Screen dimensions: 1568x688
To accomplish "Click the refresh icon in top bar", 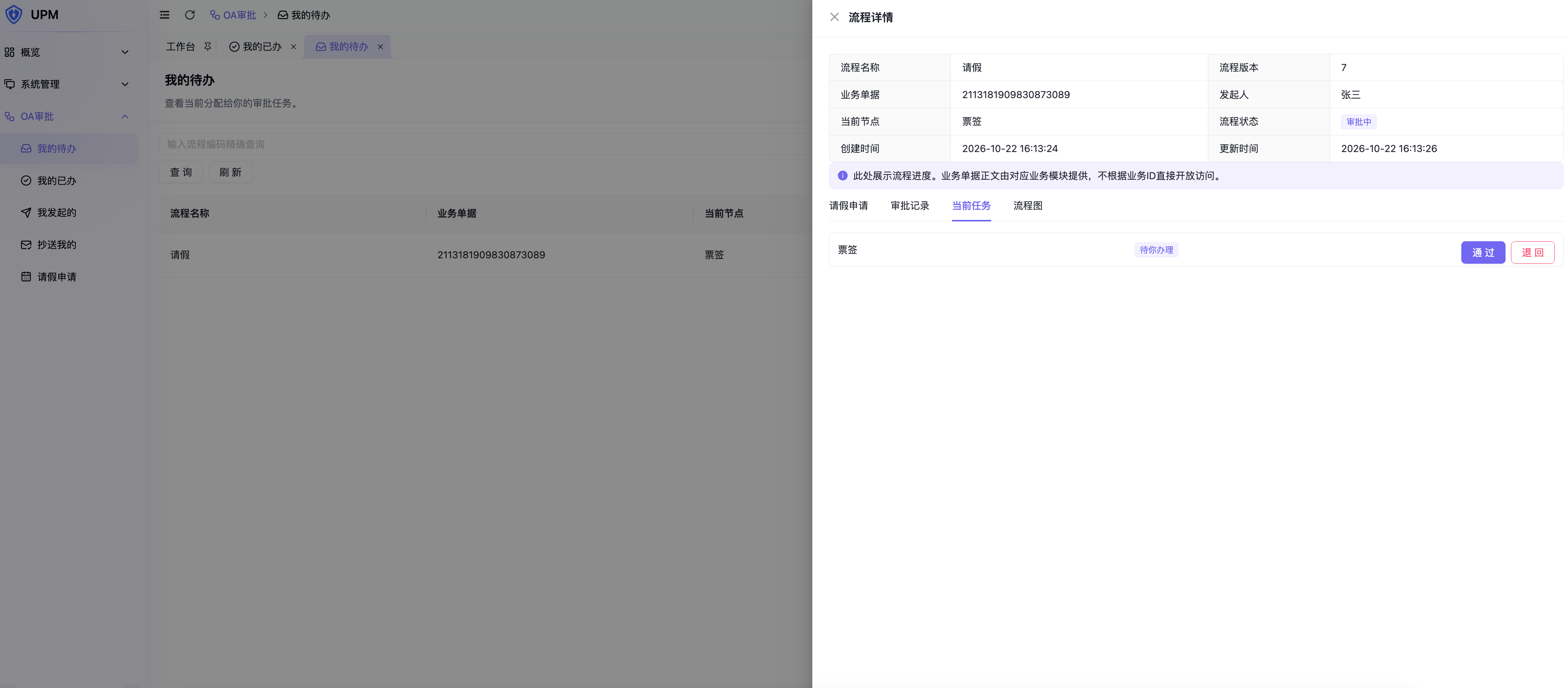I will (x=190, y=15).
